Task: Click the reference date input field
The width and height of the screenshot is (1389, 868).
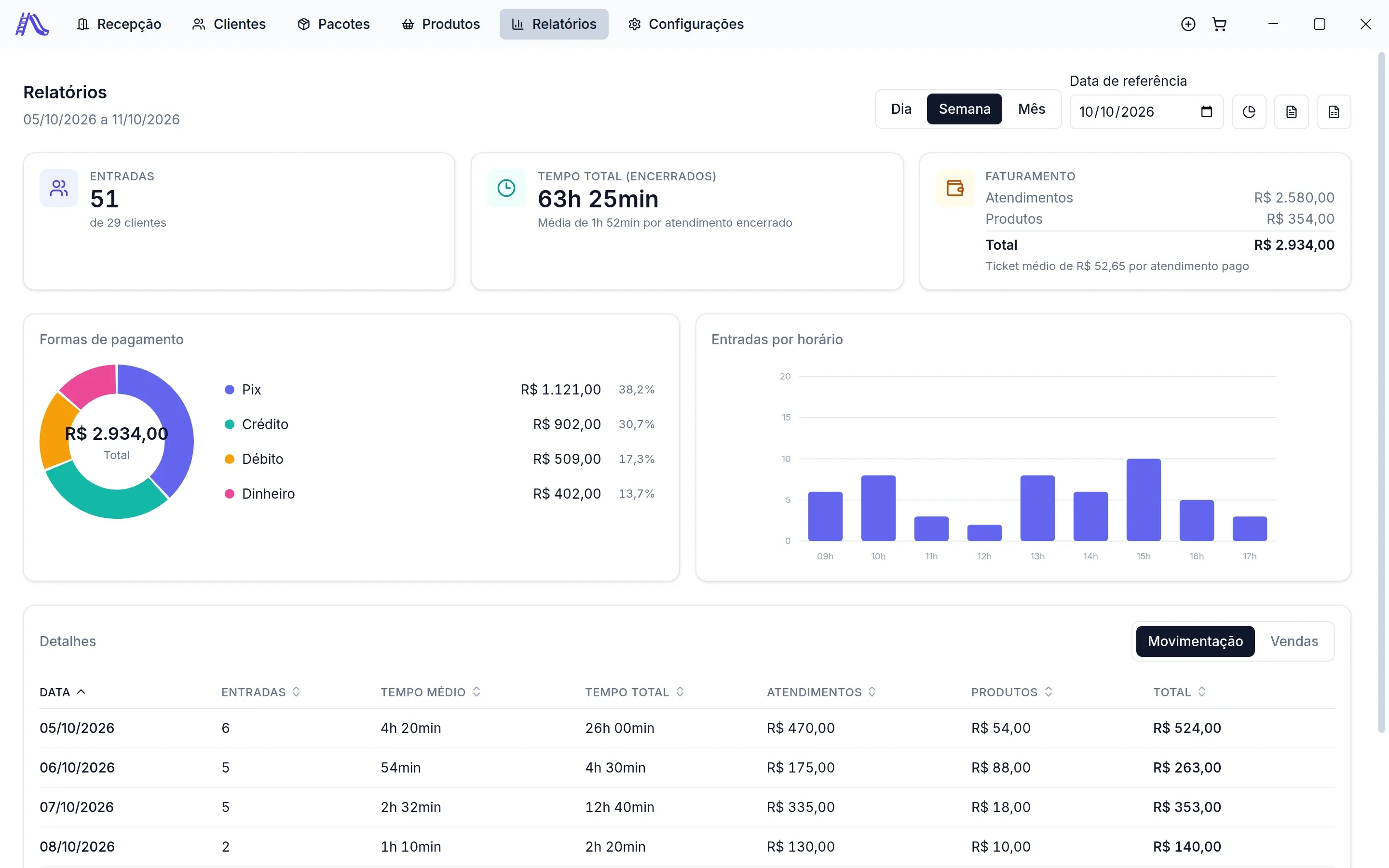Action: click(1146, 112)
